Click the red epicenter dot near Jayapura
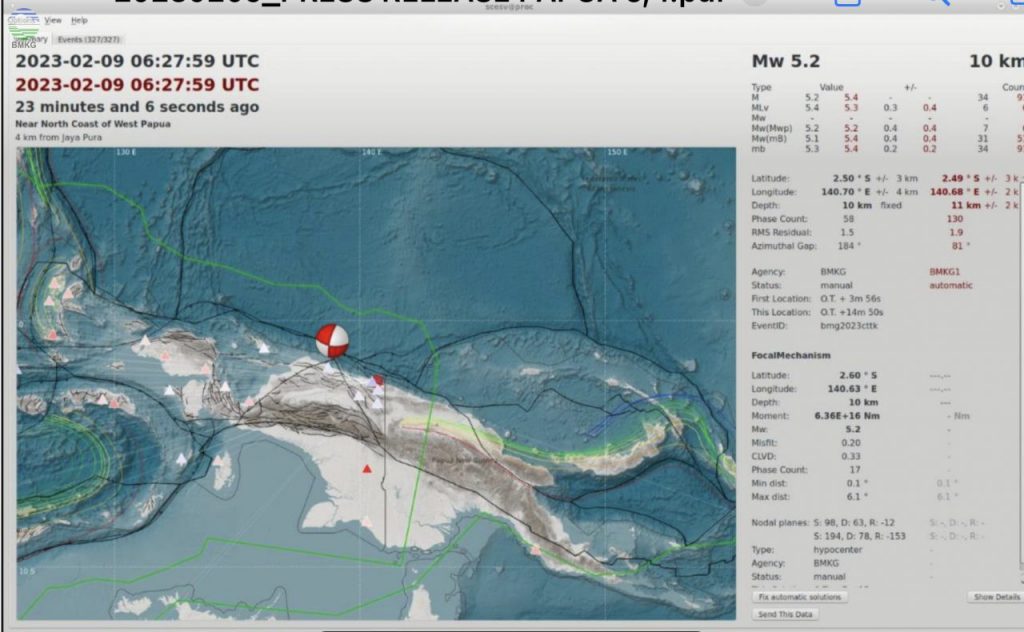The width and height of the screenshot is (1024, 632). [378, 379]
